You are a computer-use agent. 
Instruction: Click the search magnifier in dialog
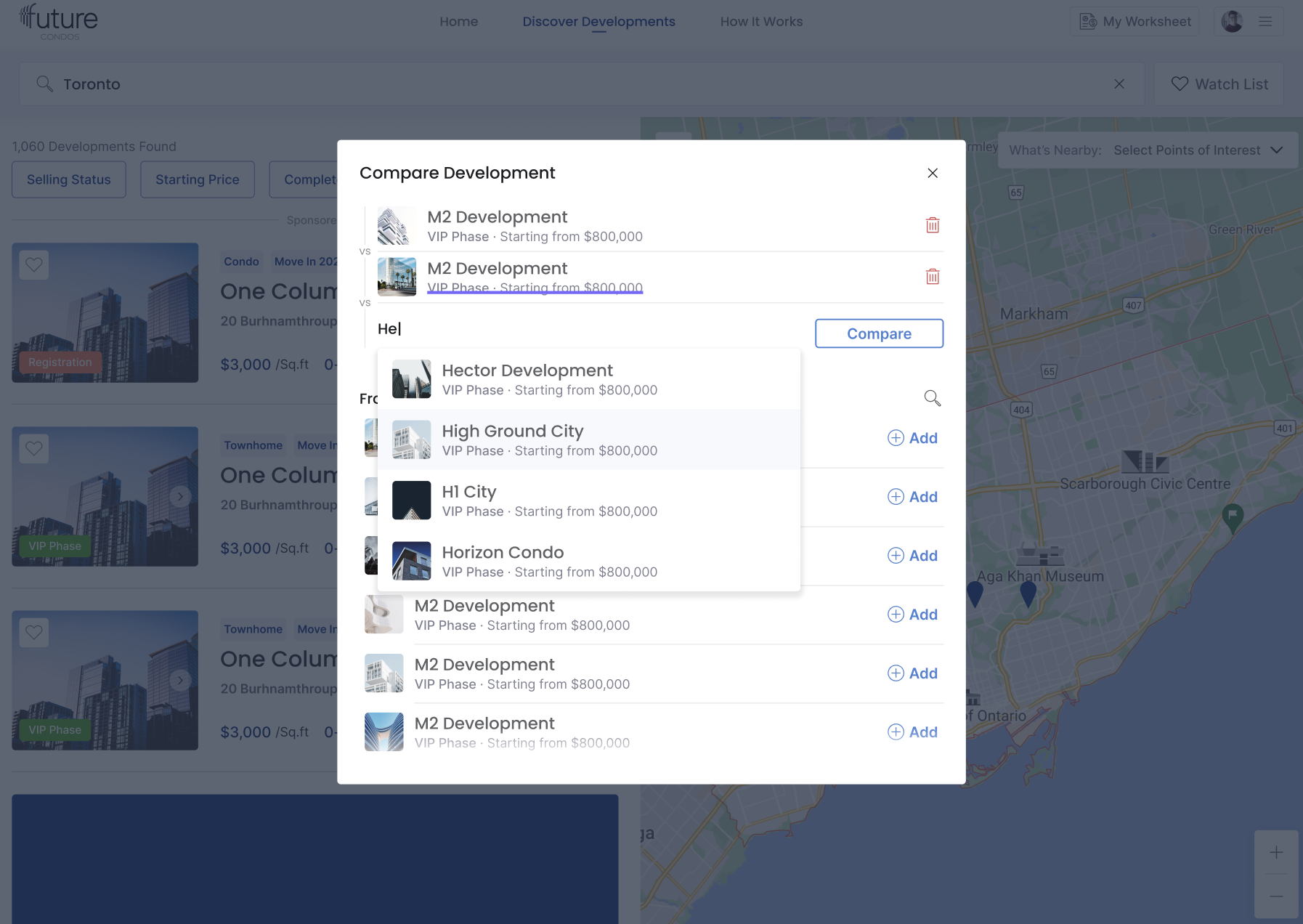(933, 398)
